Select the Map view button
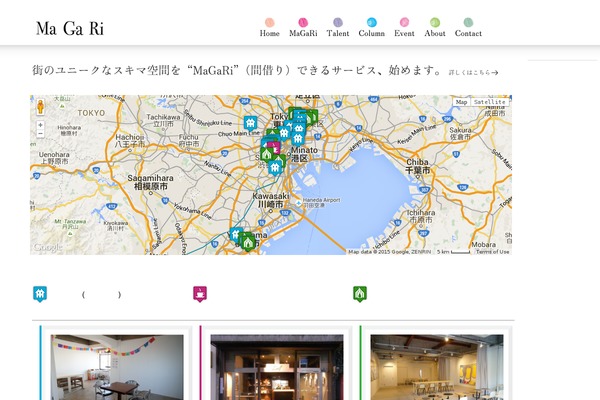600x400 pixels. (x=461, y=102)
